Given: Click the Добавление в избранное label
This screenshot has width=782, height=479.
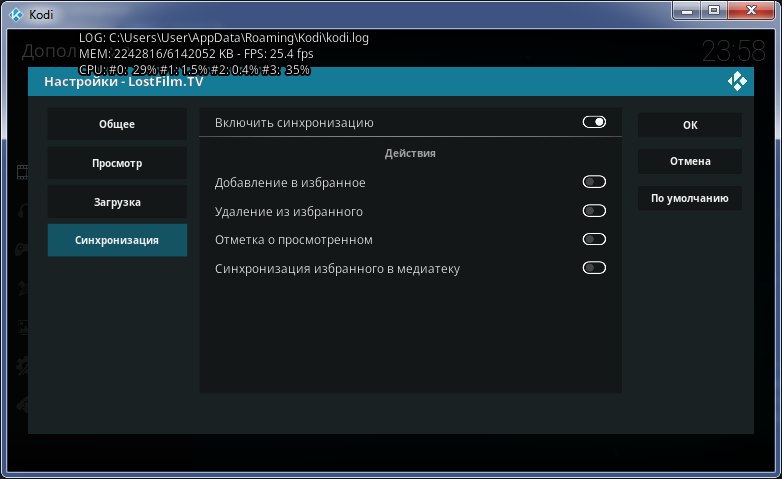Looking at the screenshot, I should (290, 183).
